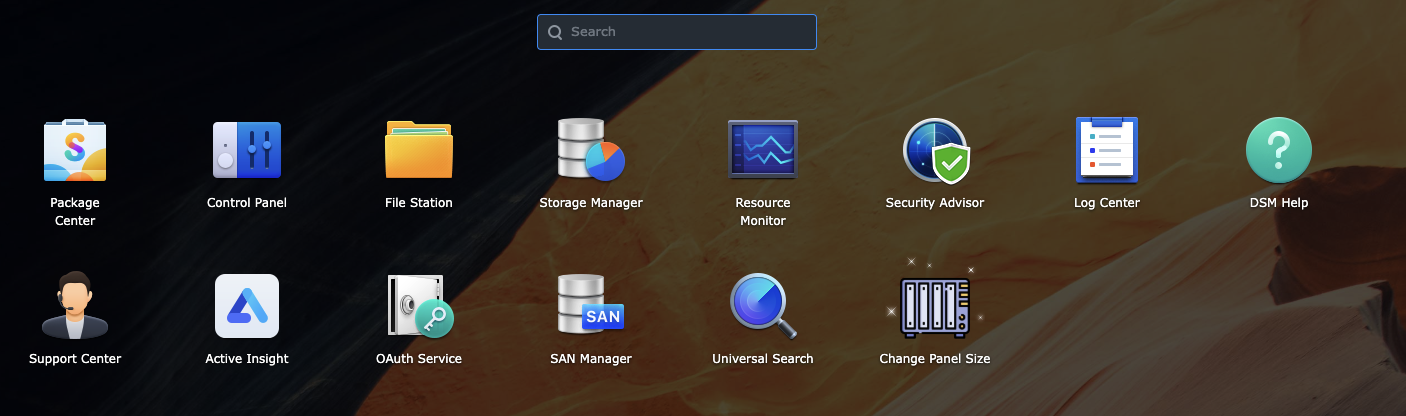
Task: Click the "Support Center" label text
Action: [x=75, y=359]
